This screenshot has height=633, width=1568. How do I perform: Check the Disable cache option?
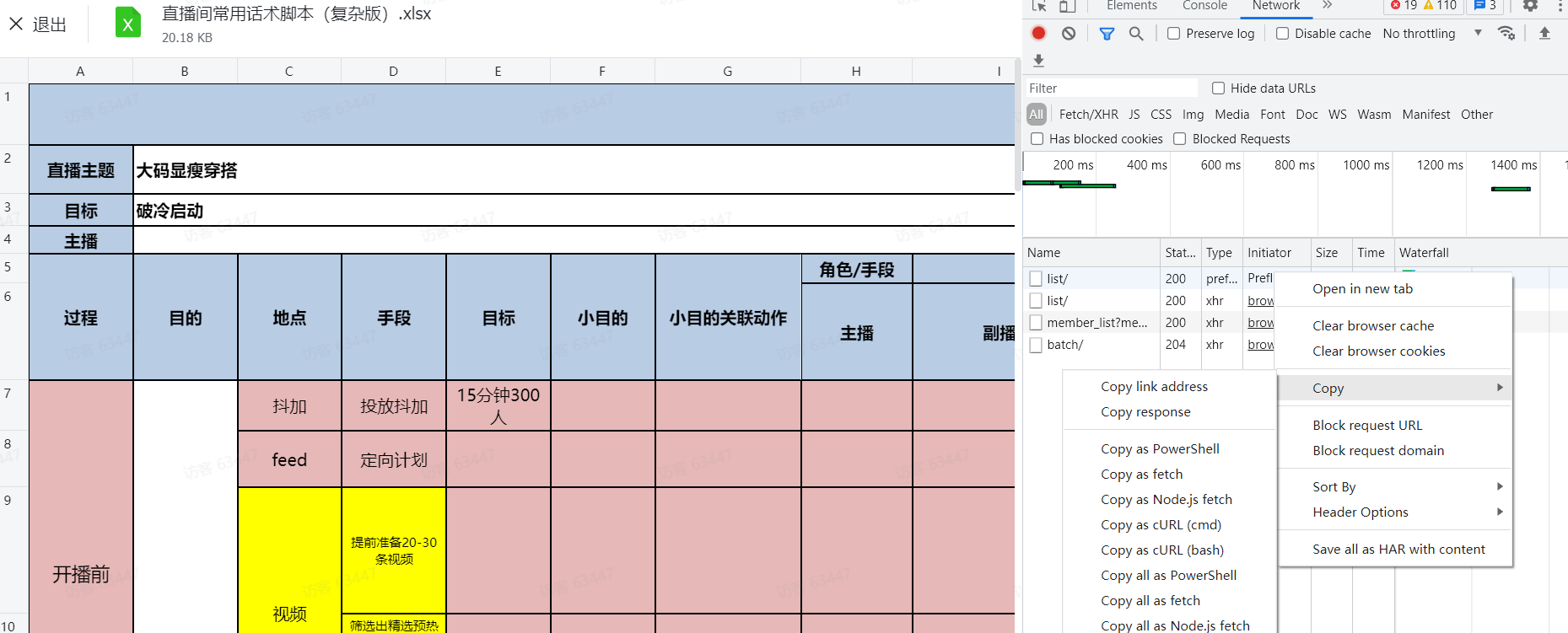coord(1282,34)
